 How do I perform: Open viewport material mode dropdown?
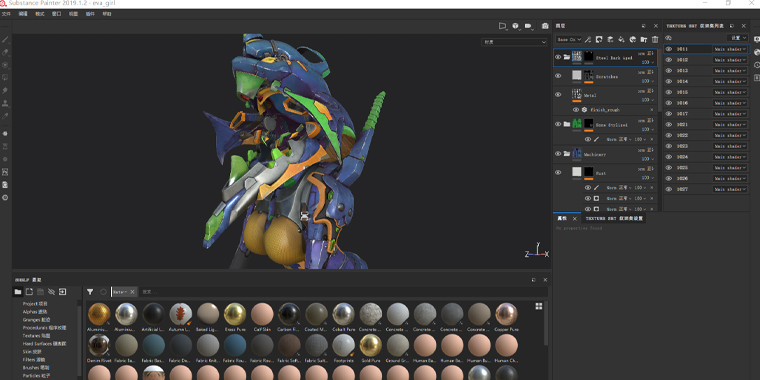514,42
